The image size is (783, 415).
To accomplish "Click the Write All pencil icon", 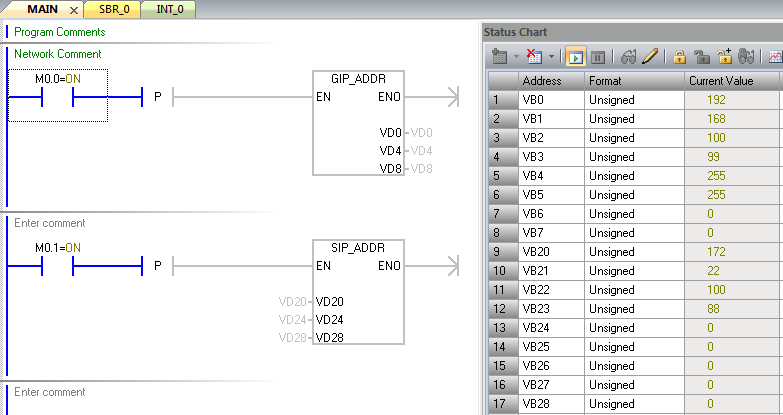I will coord(650,57).
